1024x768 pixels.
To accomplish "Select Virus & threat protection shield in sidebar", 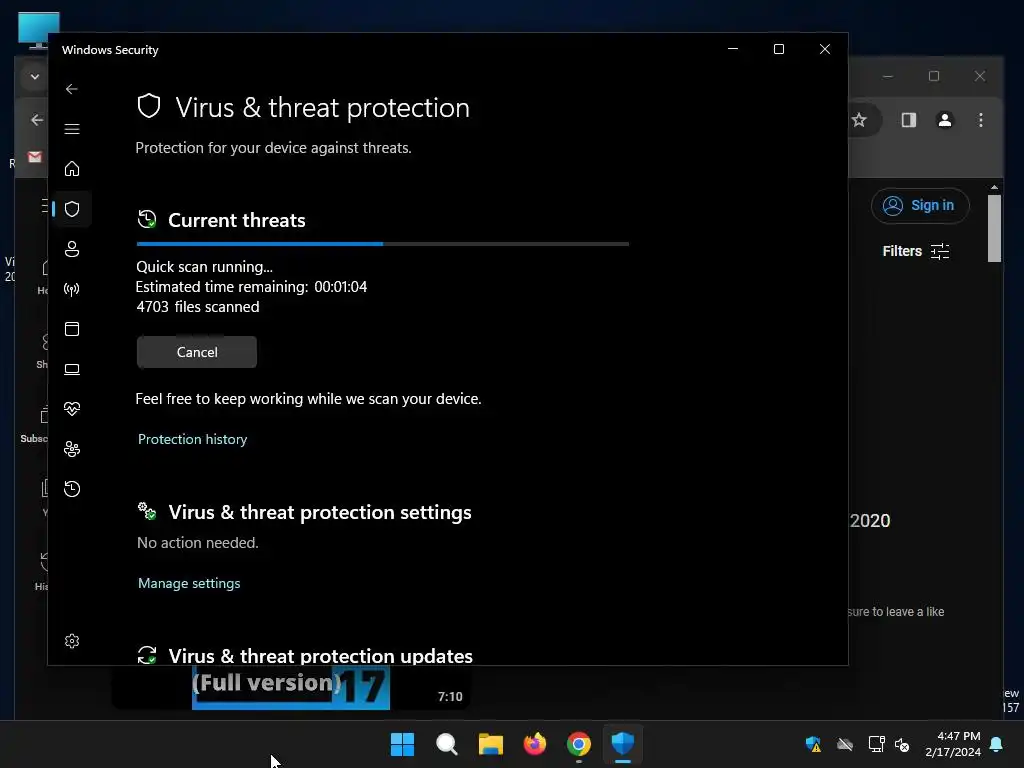I will click(x=72, y=209).
